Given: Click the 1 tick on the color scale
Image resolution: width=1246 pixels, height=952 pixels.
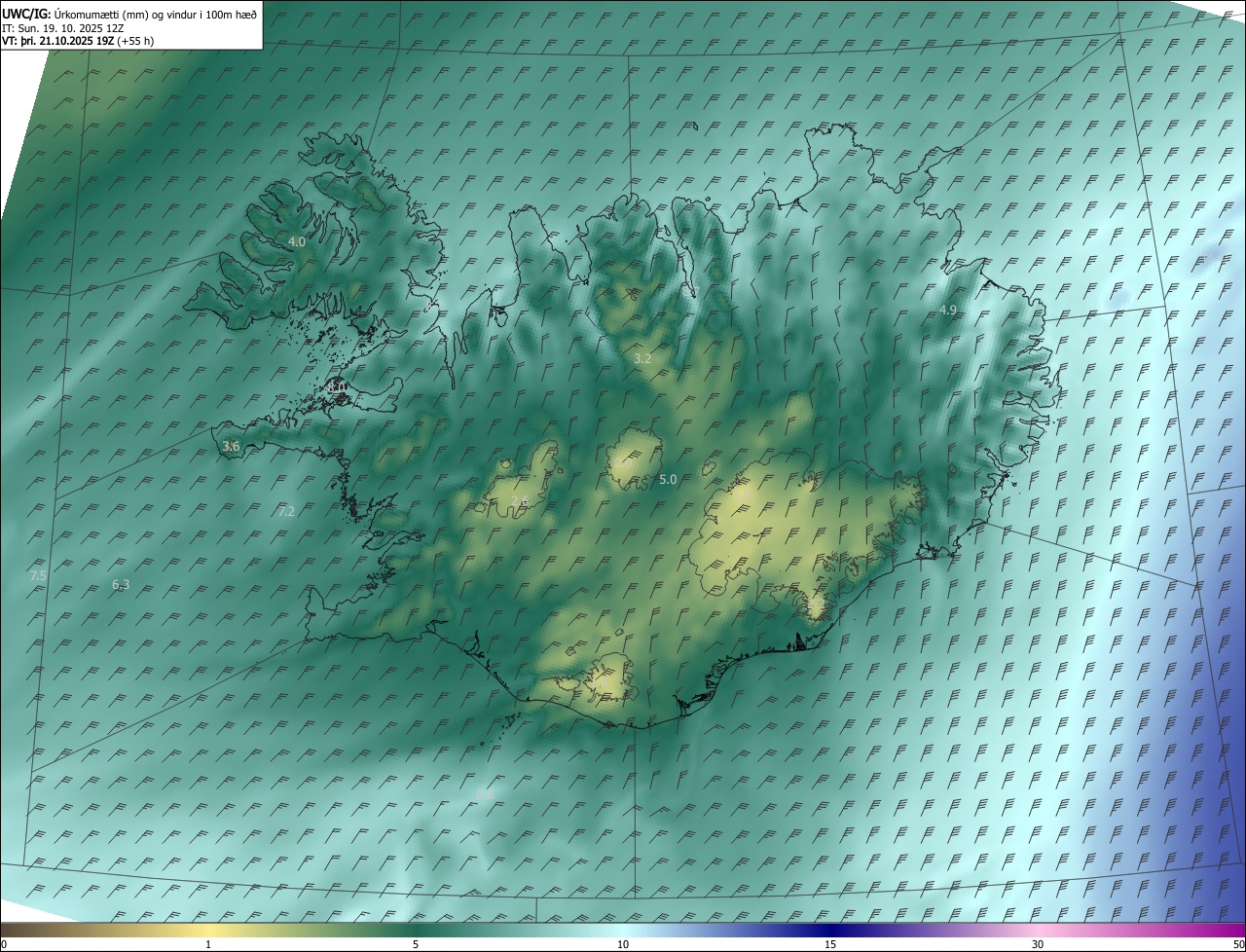Looking at the screenshot, I should pos(208,944).
